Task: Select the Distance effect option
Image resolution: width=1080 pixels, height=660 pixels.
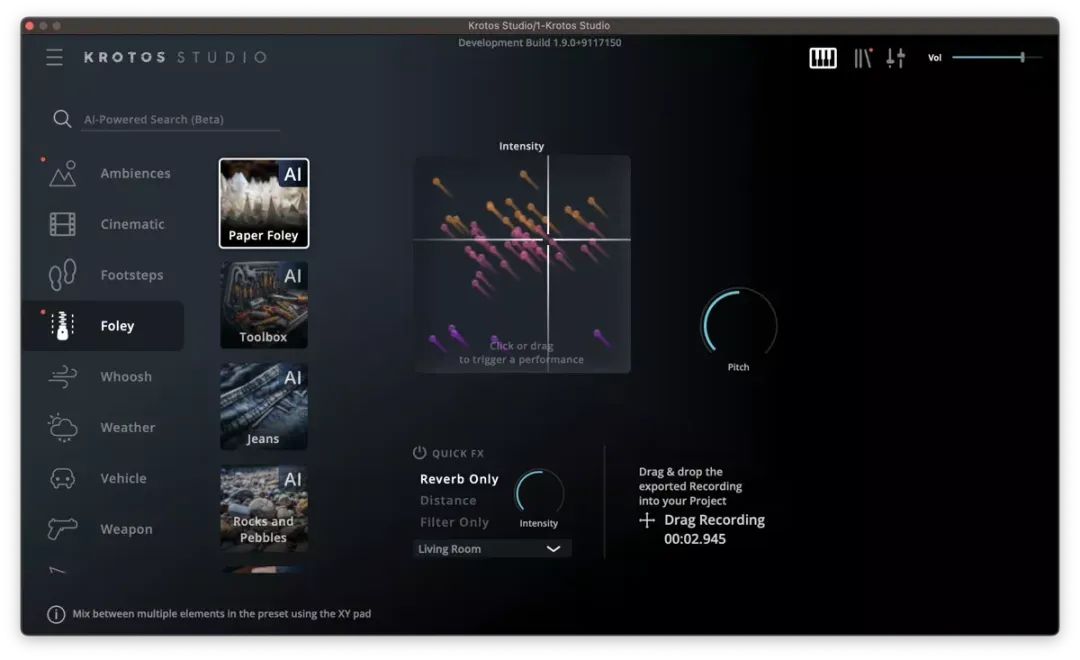Action: coord(448,501)
